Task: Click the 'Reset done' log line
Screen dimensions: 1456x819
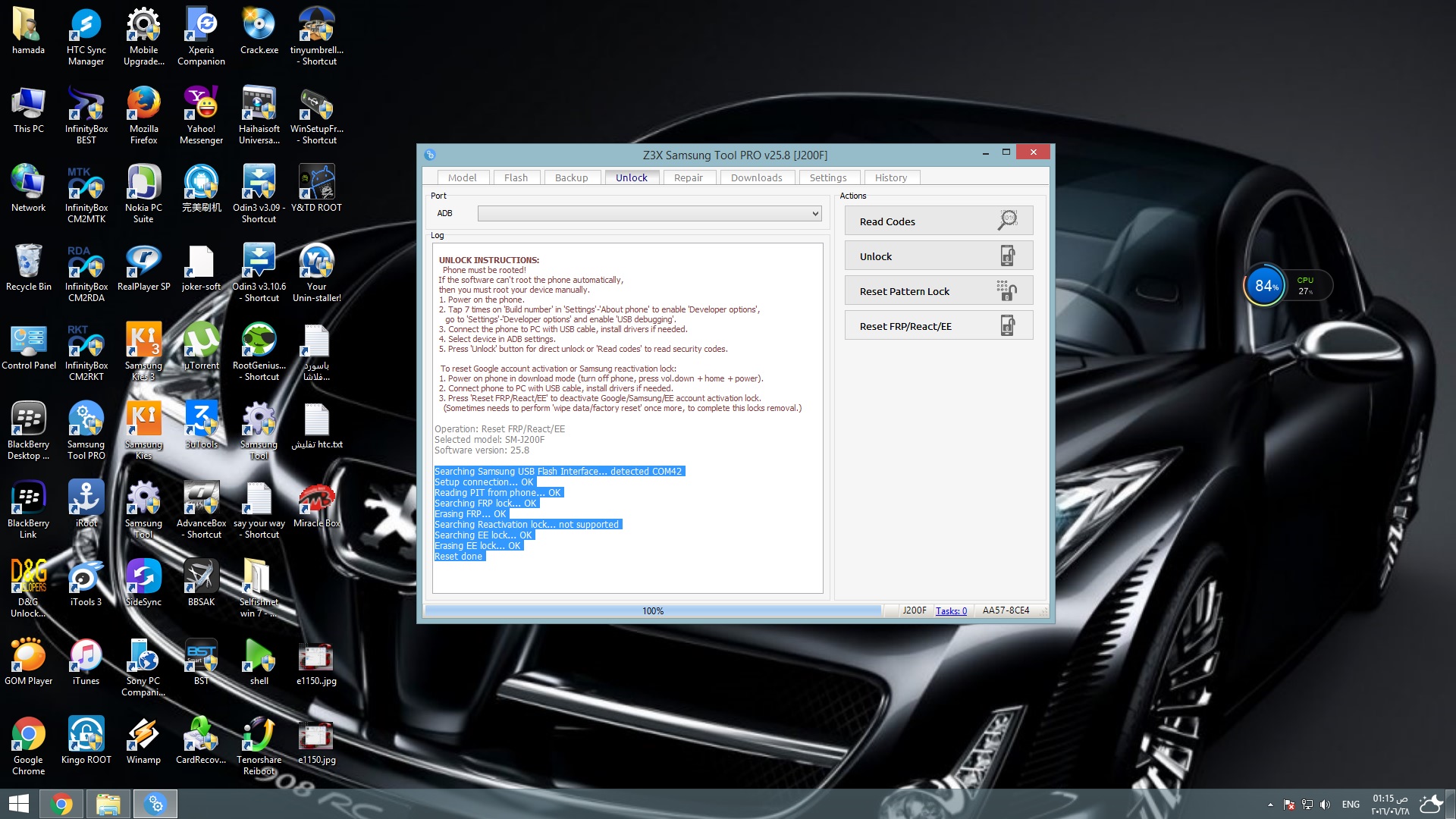Action: (458, 557)
